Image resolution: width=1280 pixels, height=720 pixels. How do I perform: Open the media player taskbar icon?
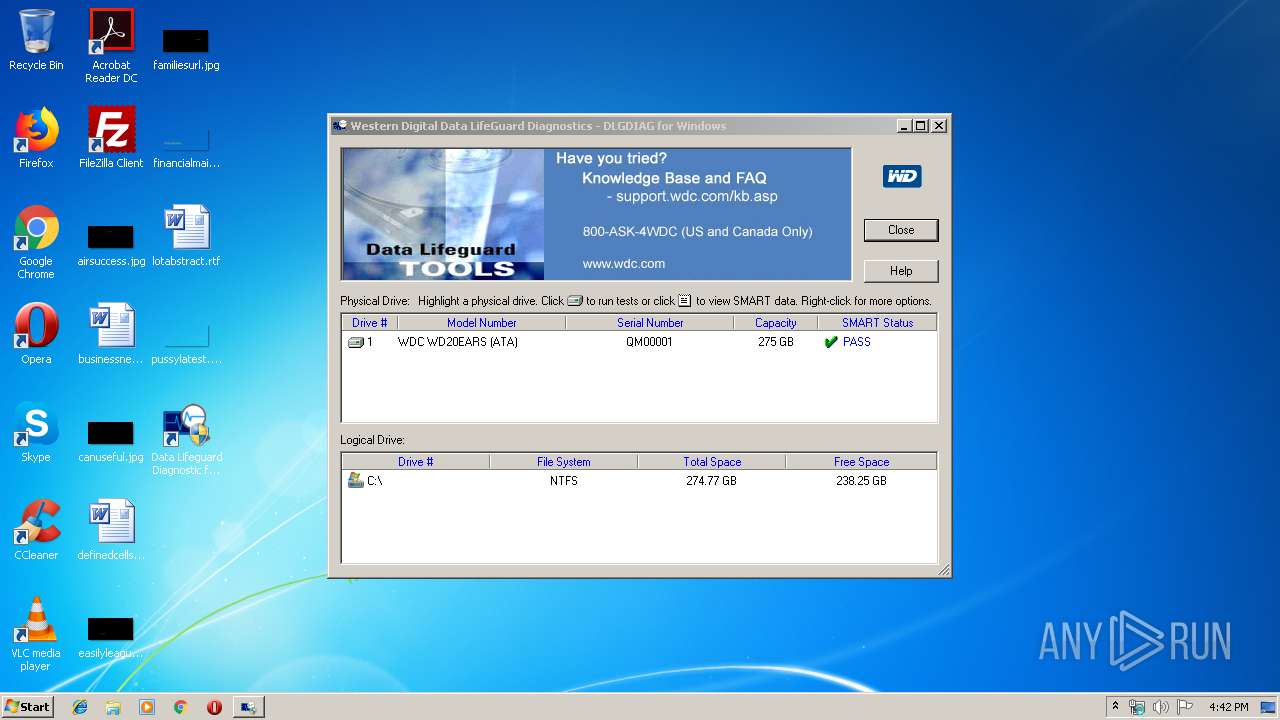click(147, 707)
